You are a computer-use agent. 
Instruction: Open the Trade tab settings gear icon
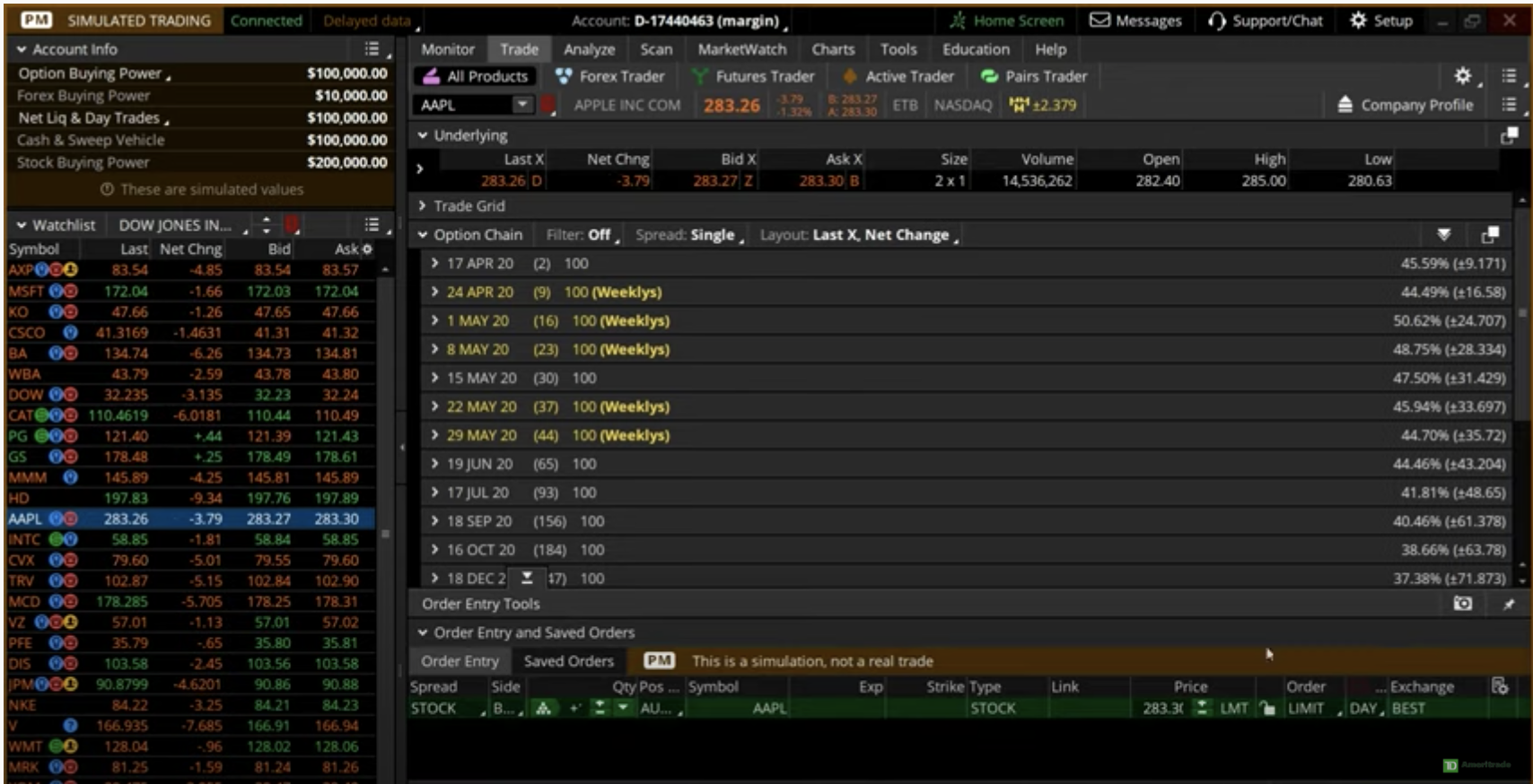(1462, 76)
